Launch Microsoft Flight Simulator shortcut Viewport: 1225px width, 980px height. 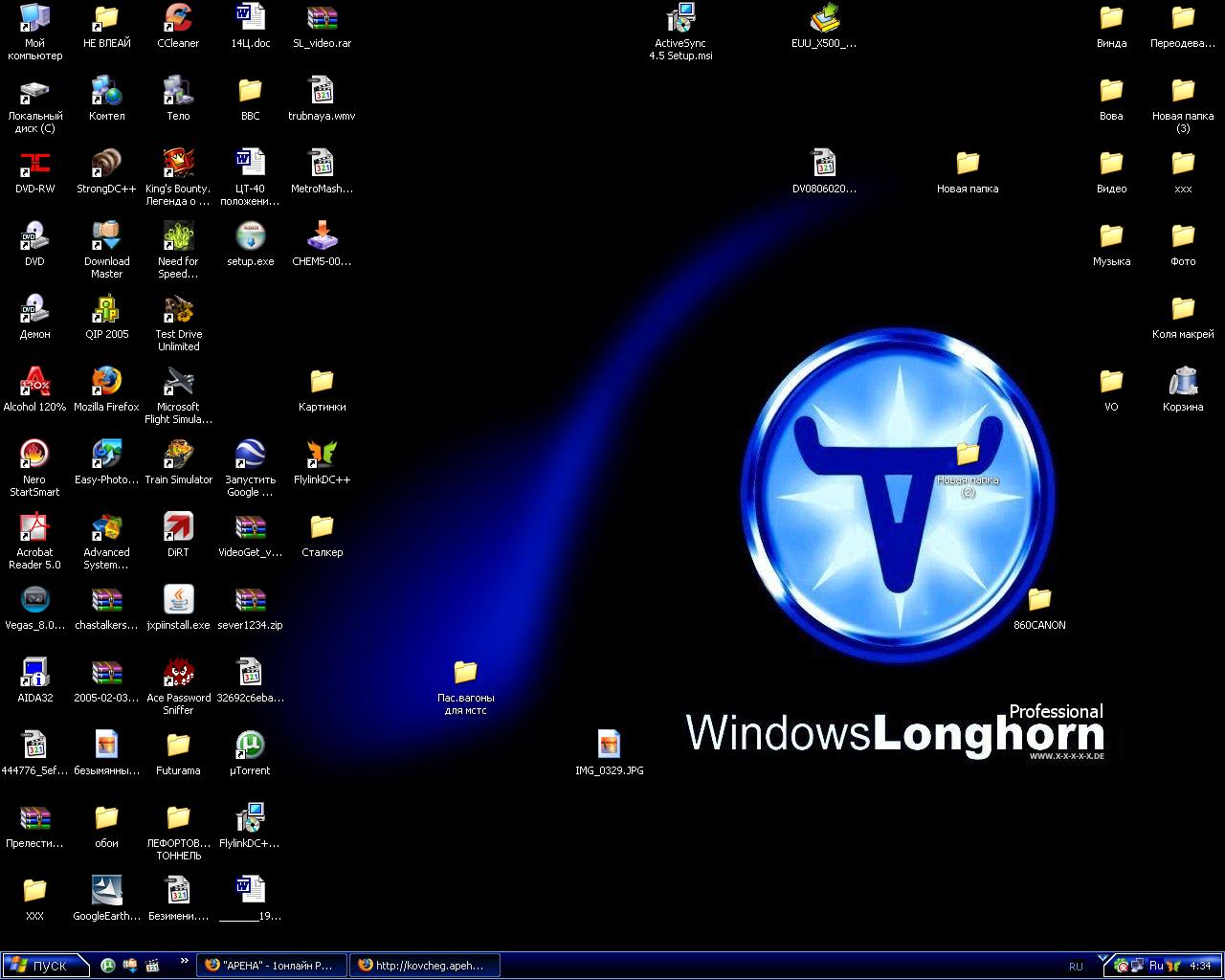(178, 394)
